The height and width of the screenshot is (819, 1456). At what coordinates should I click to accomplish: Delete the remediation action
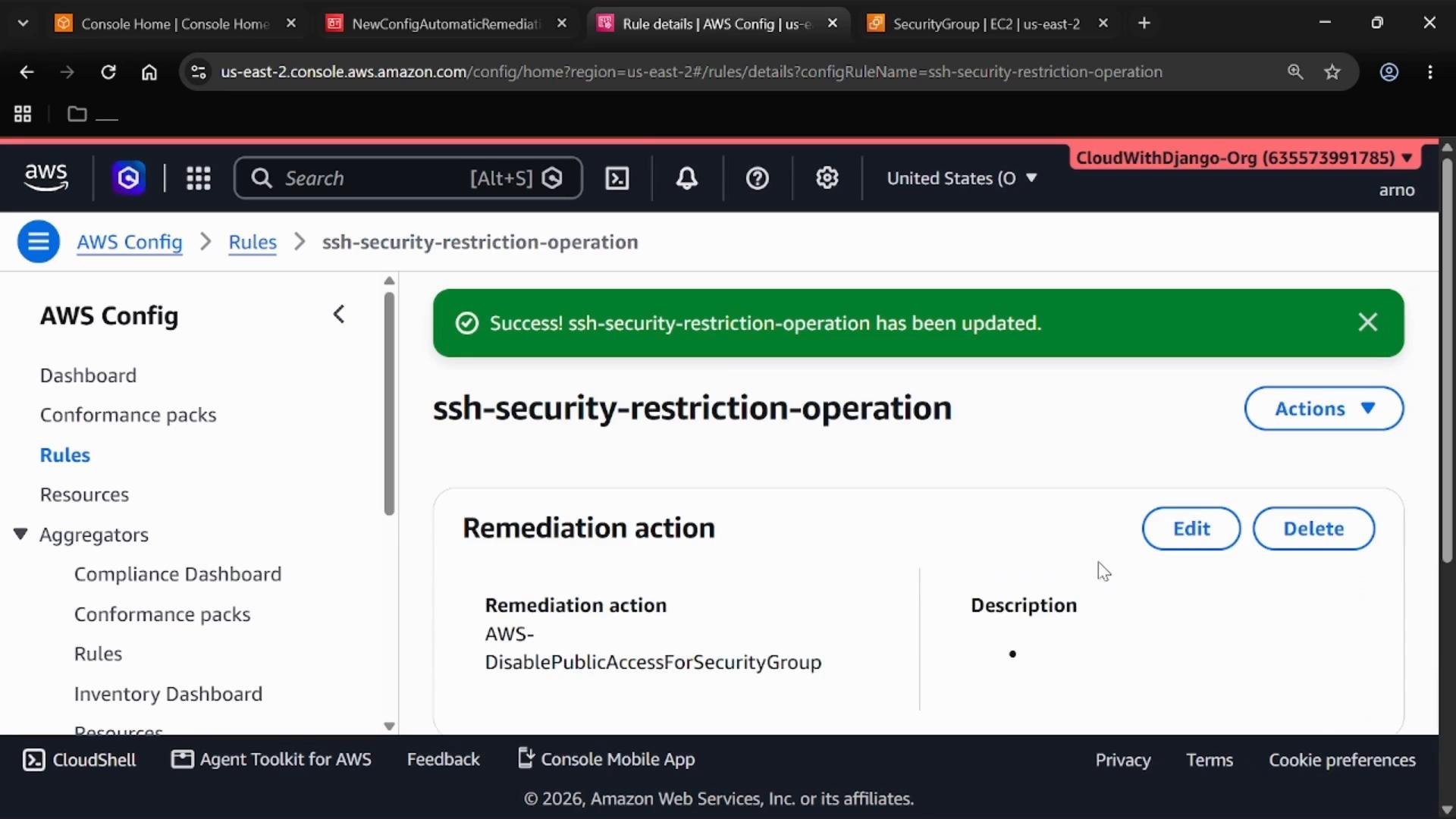point(1313,529)
